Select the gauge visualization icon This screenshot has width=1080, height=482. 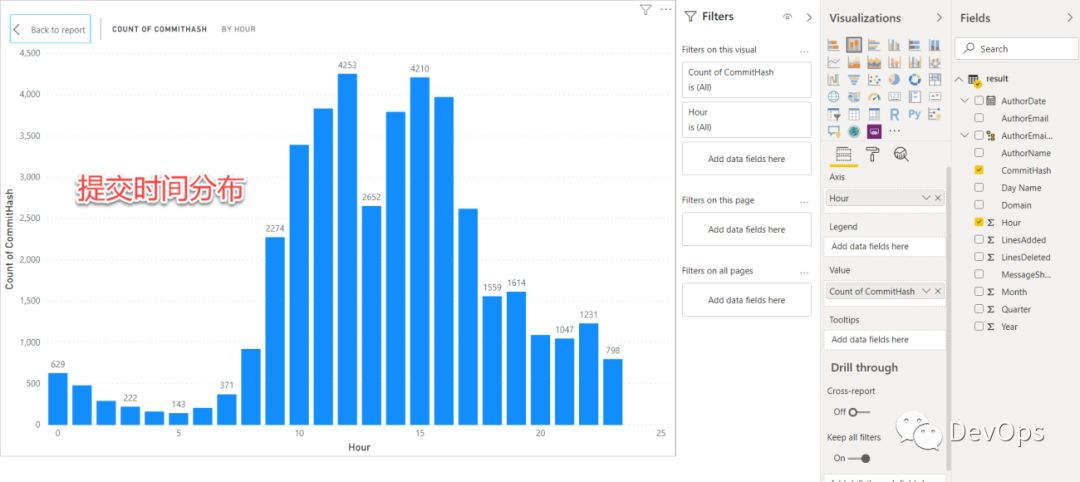(874, 97)
